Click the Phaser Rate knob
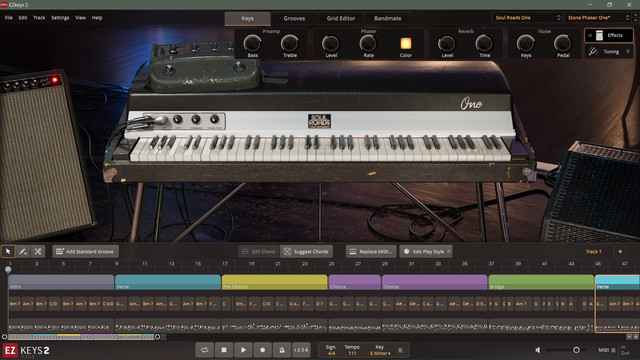The height and width of the screenshot is (360, 640). (368, 43)
